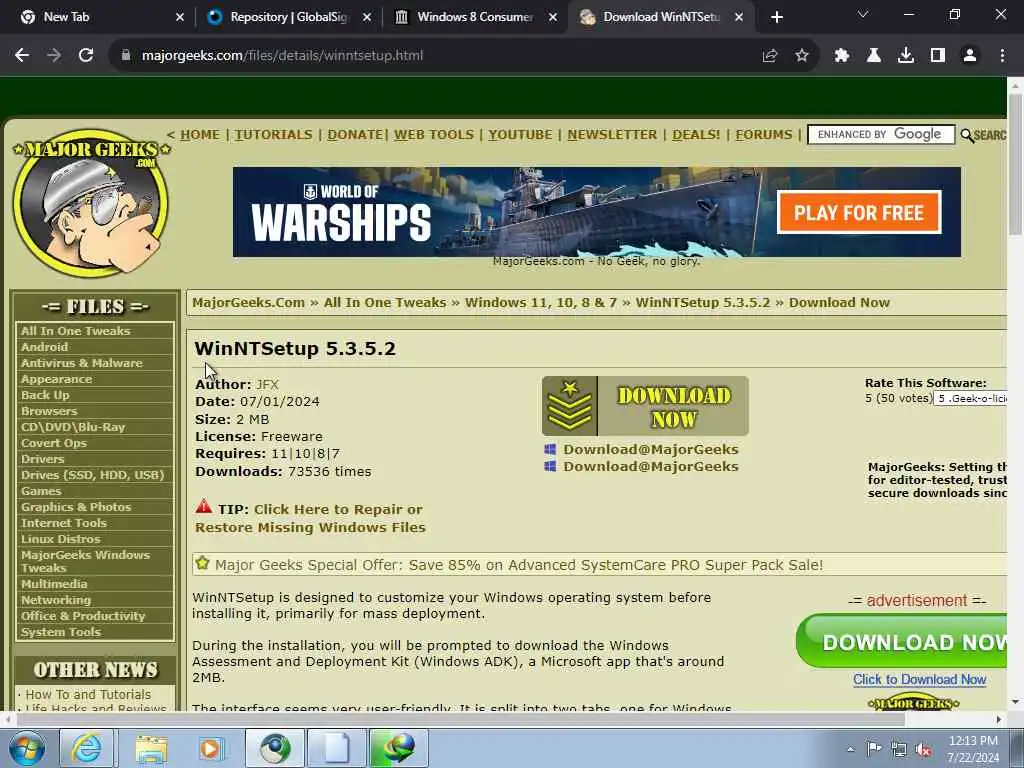
Task: Reload the MajorGeeks page
Action: click(x=86, y=56)
